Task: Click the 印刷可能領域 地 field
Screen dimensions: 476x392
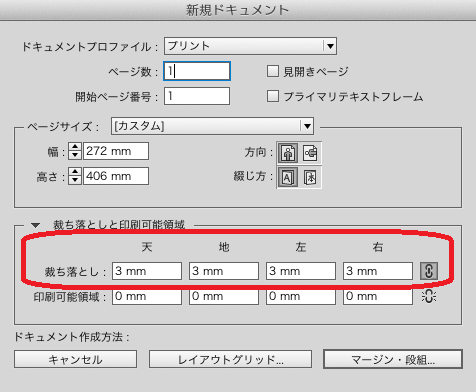Action: (224, 296)
